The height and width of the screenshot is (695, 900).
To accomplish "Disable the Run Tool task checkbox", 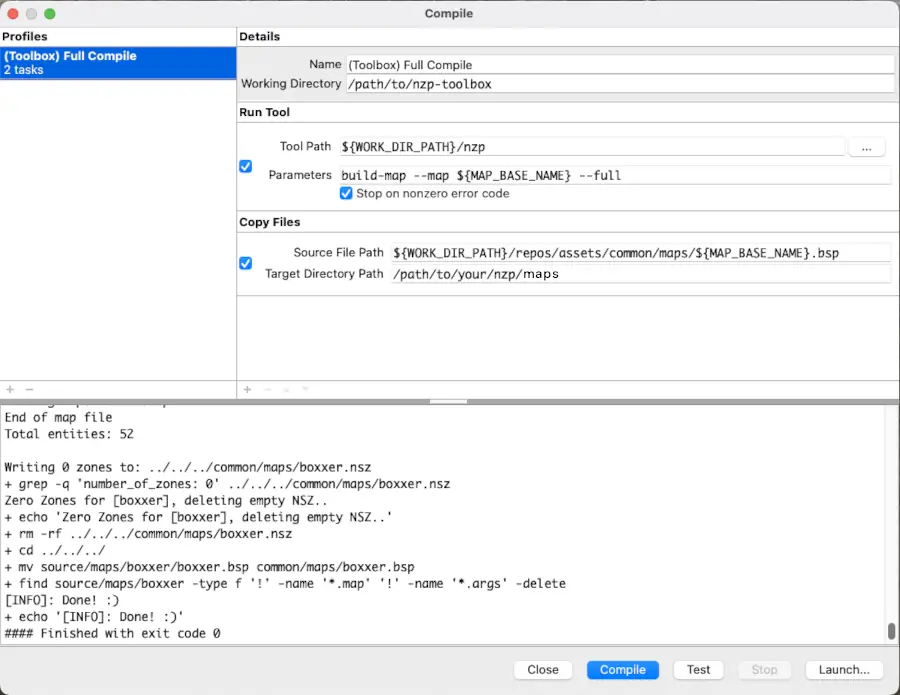I will click(x=245, y=166).
